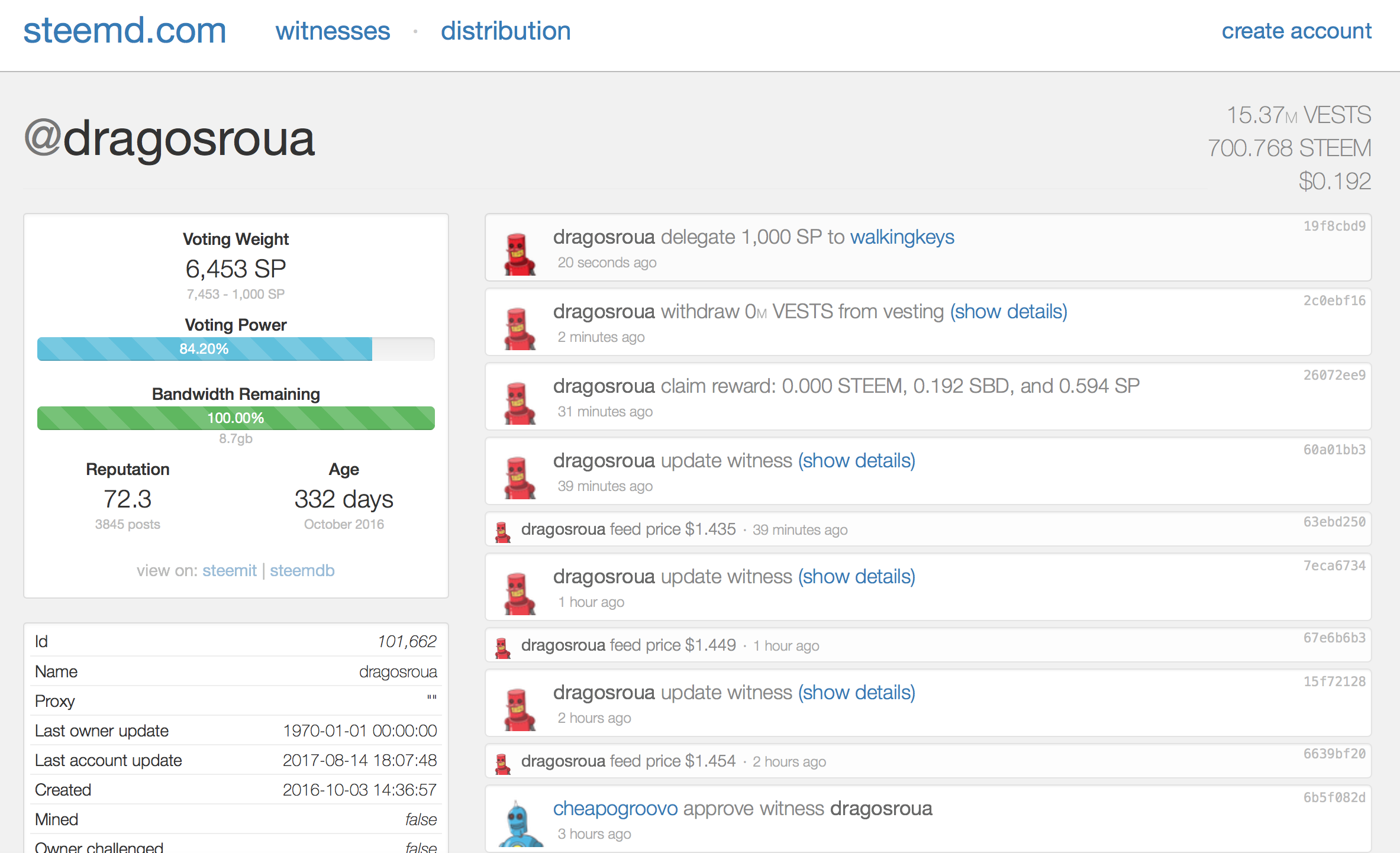This screenshot has height=853, width=1400.
Task: Click small avatar on feed price $1.454 row
Action: click(x=503, y=764)
